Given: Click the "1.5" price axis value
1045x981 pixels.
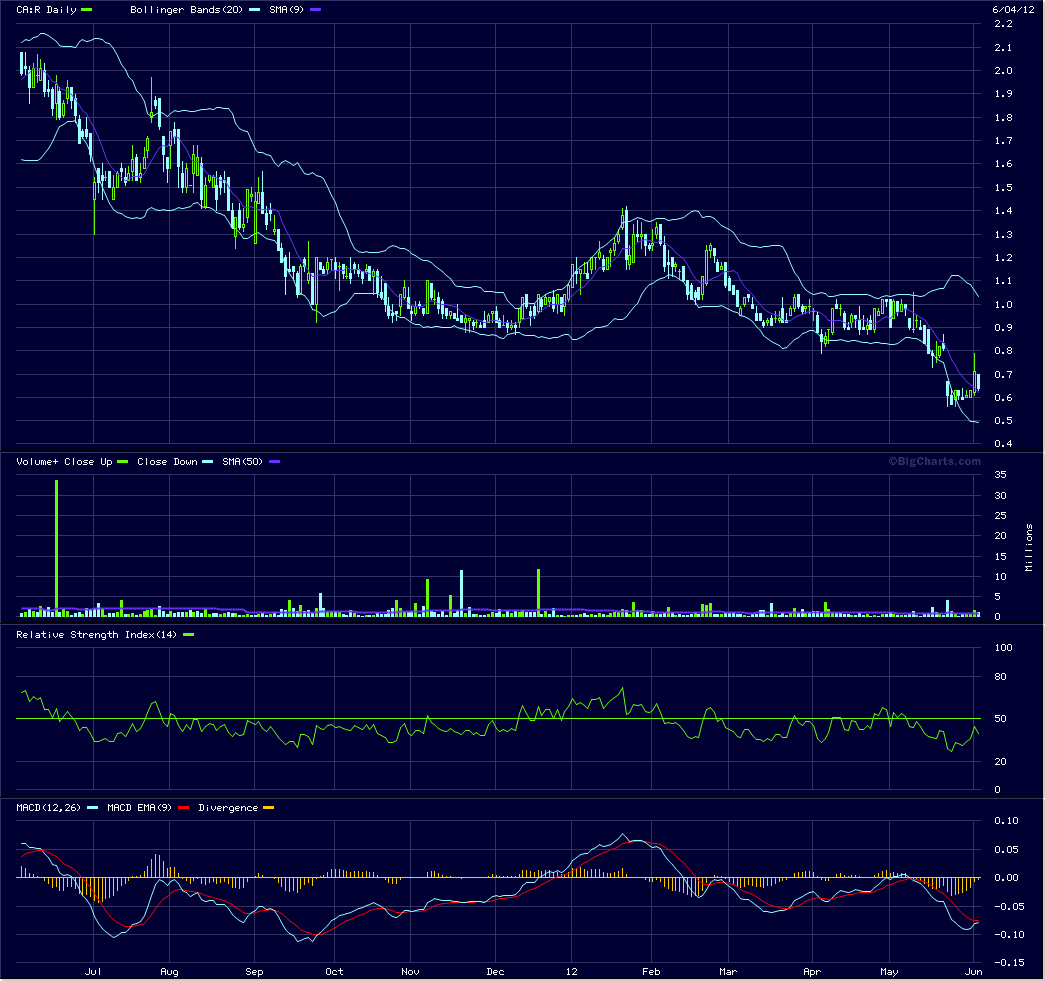Looking at the screenshot, I should pyautogui.click(x=1003, y=188).
